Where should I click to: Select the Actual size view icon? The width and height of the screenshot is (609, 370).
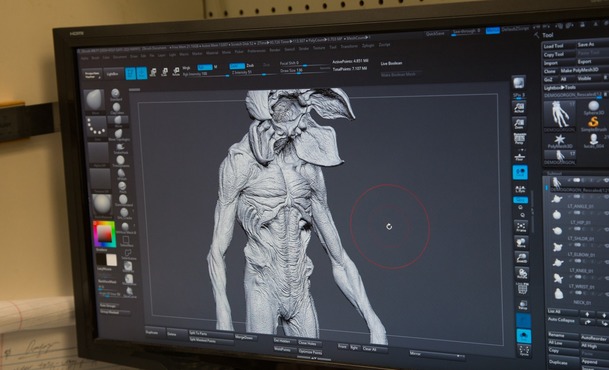[519, 108]
